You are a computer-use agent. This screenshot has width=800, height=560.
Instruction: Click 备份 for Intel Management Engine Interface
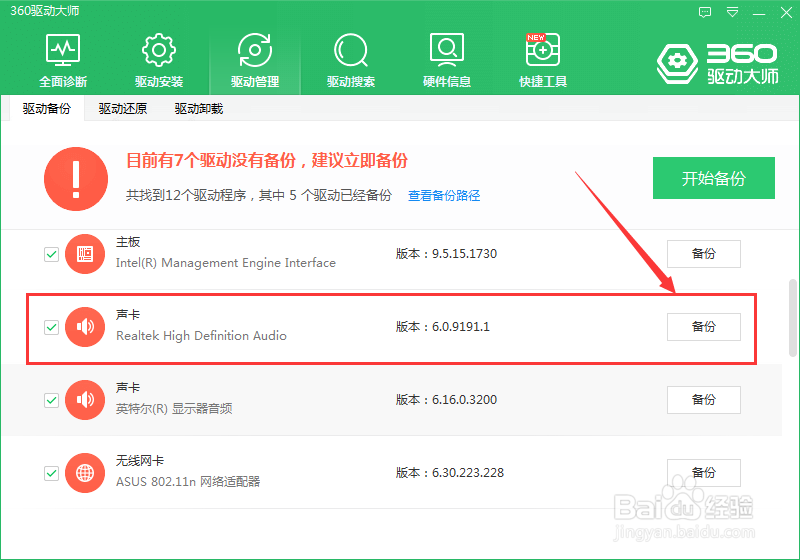704,254
